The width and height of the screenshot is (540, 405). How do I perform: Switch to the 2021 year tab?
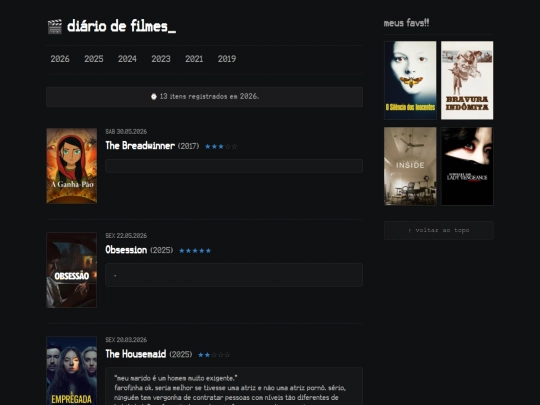pos(194,59)
